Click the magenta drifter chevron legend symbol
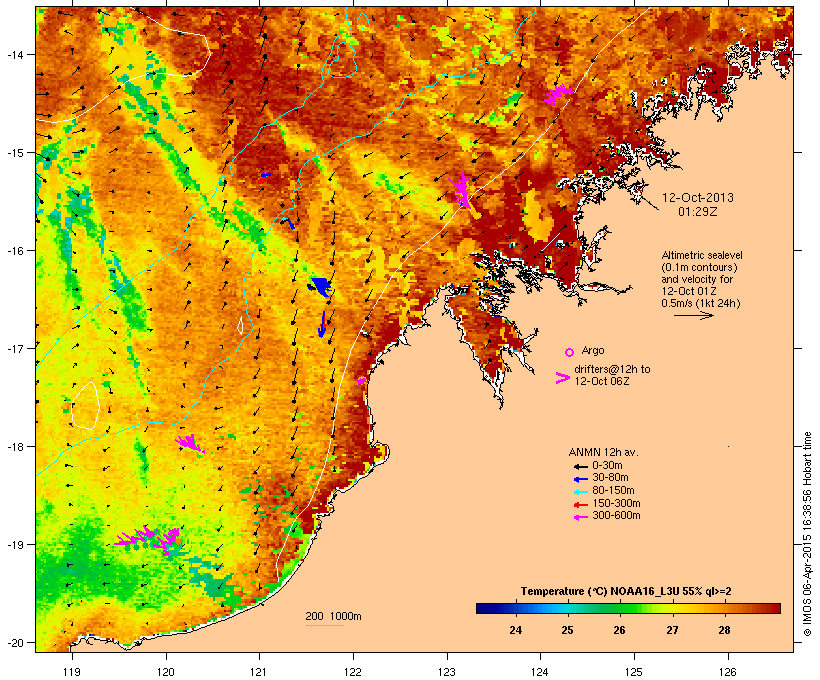The width and height of the screenshot is (820, 680). [x=562, y=378]
